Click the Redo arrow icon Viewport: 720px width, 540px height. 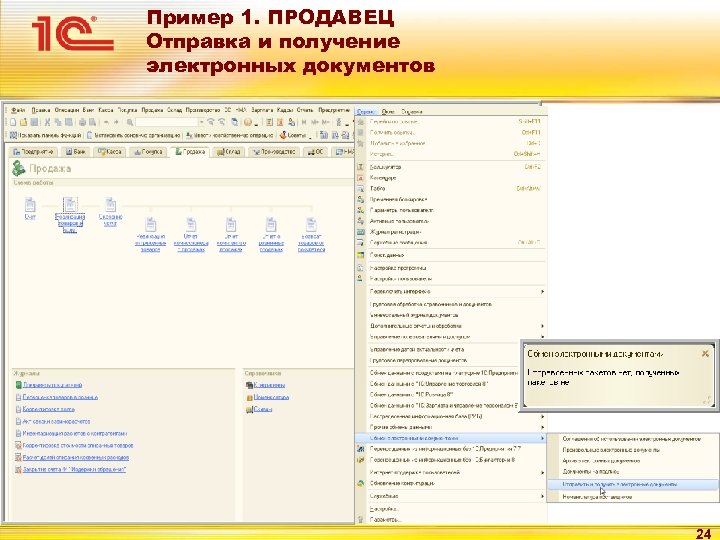click(116, 122)
